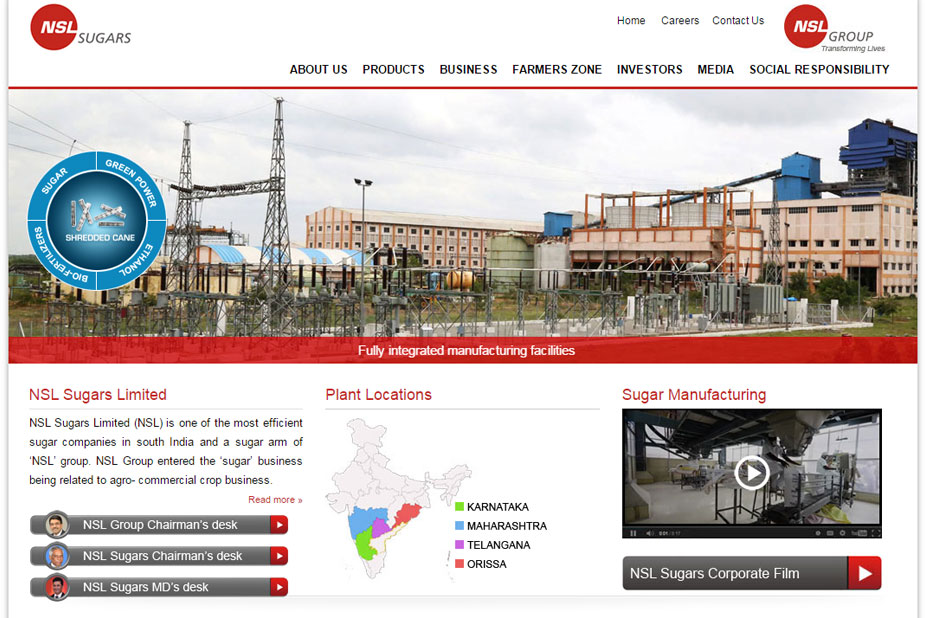Open the ABOUT US menu
The image size is (925, 618).
319,70
